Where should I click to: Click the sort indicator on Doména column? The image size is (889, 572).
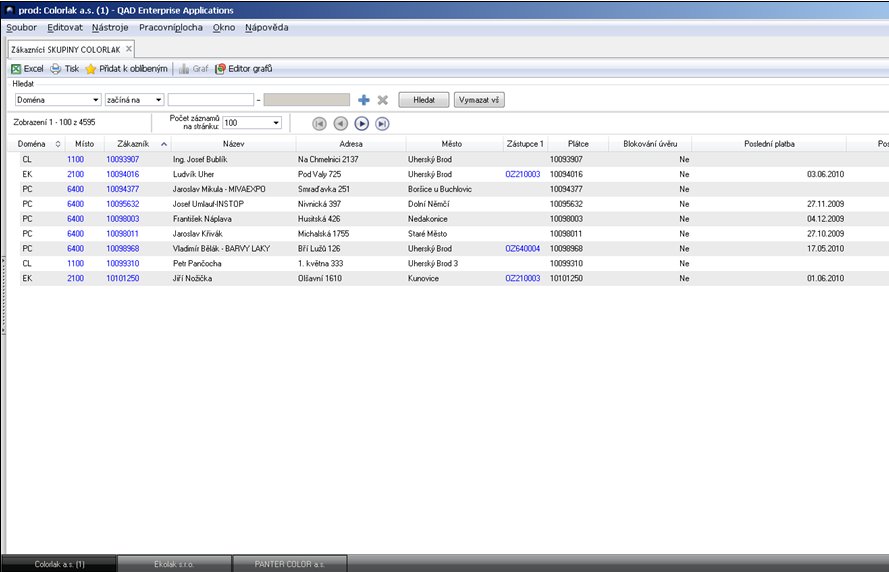(58, 144)
